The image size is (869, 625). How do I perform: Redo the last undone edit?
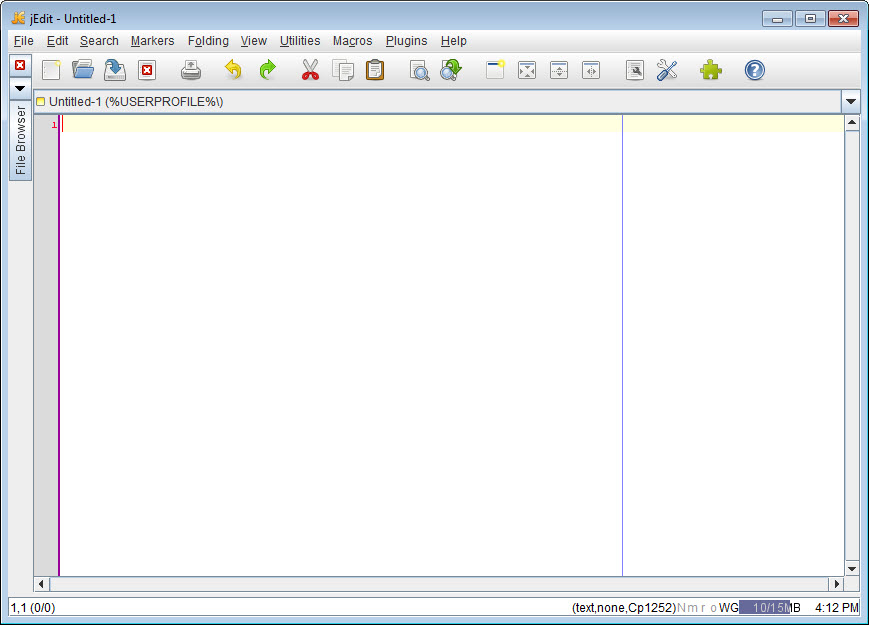pyautogui.click(x=268, y=70)
